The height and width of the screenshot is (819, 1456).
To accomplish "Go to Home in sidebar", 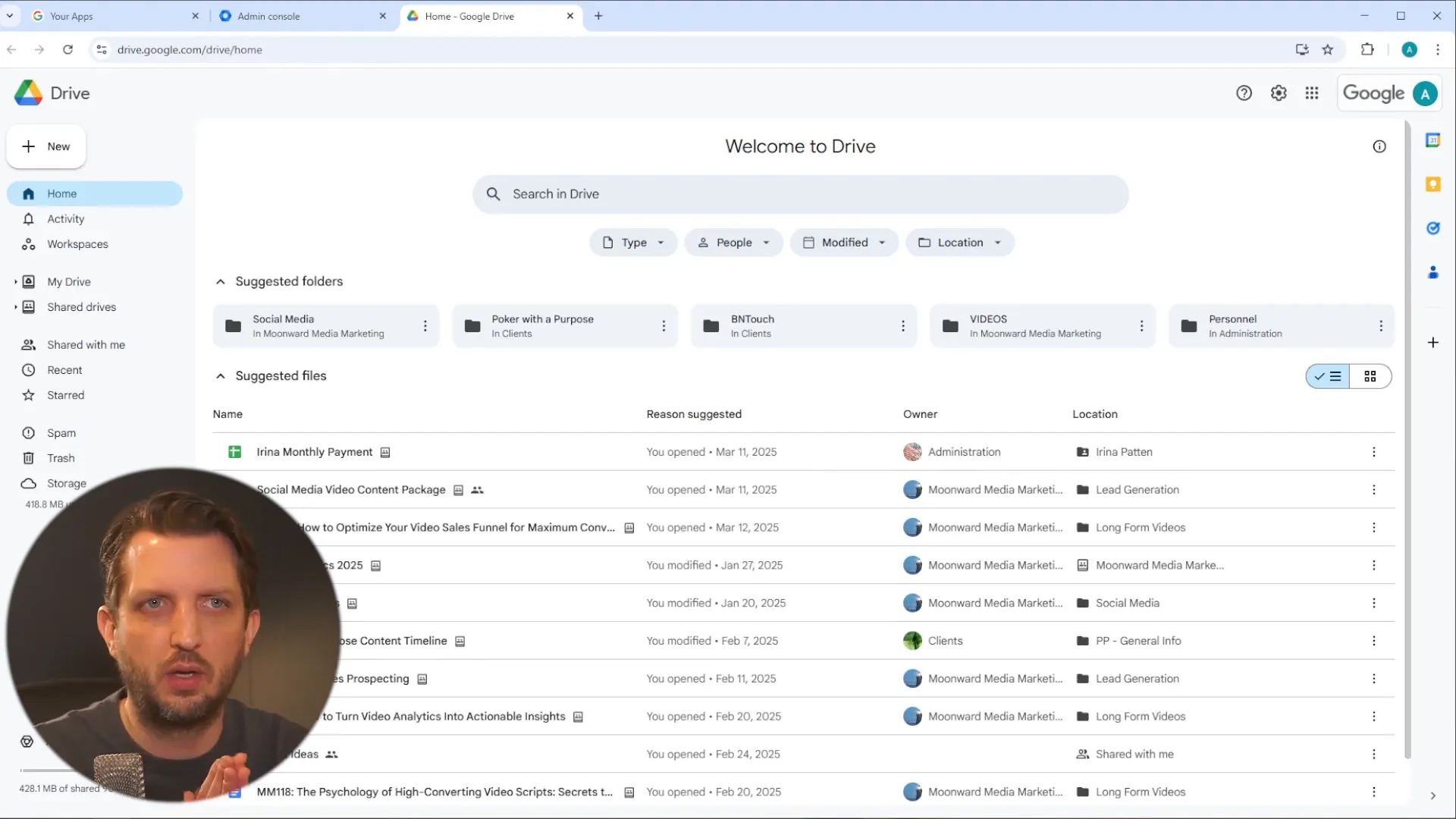I will 95,194.
